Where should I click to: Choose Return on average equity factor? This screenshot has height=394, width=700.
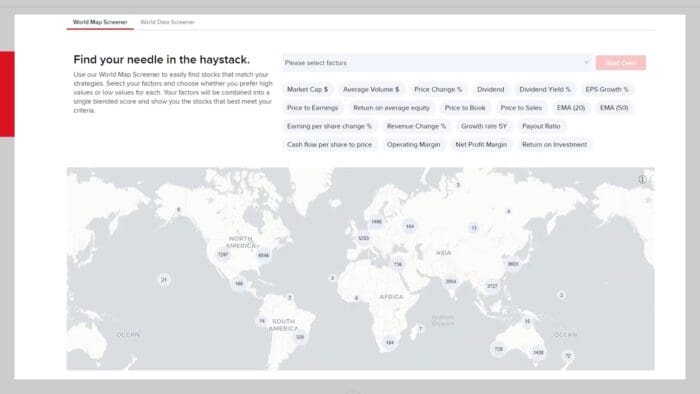pyautogui.click(x=391, y=108)
